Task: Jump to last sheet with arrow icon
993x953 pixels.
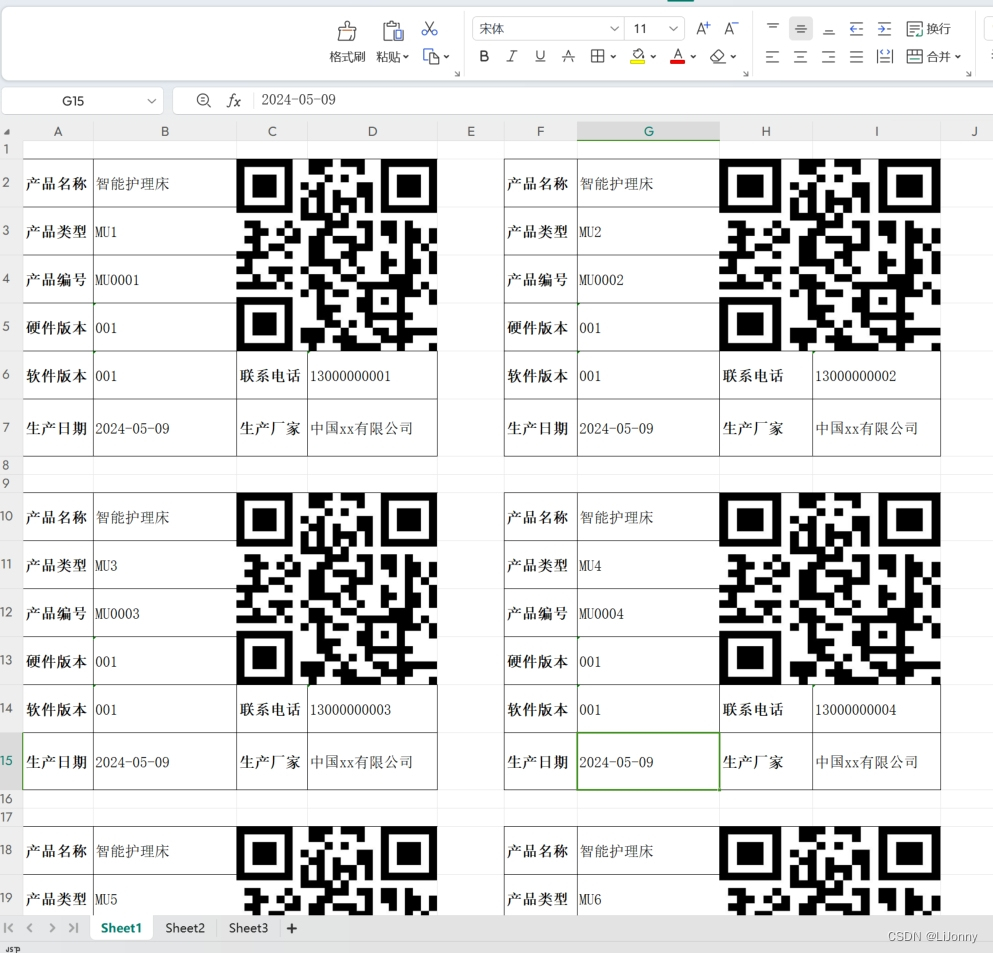Action: [x=73, y=928]
